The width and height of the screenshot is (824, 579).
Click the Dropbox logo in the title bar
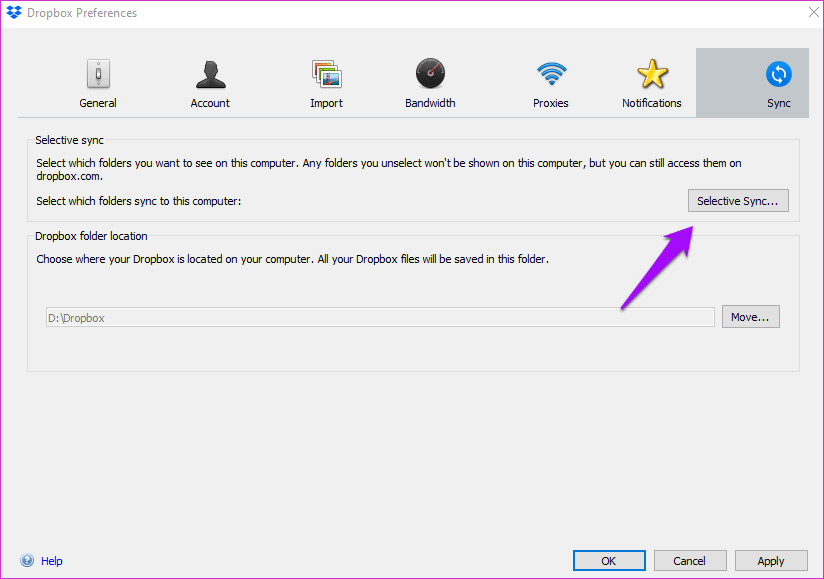pos(14,13)
